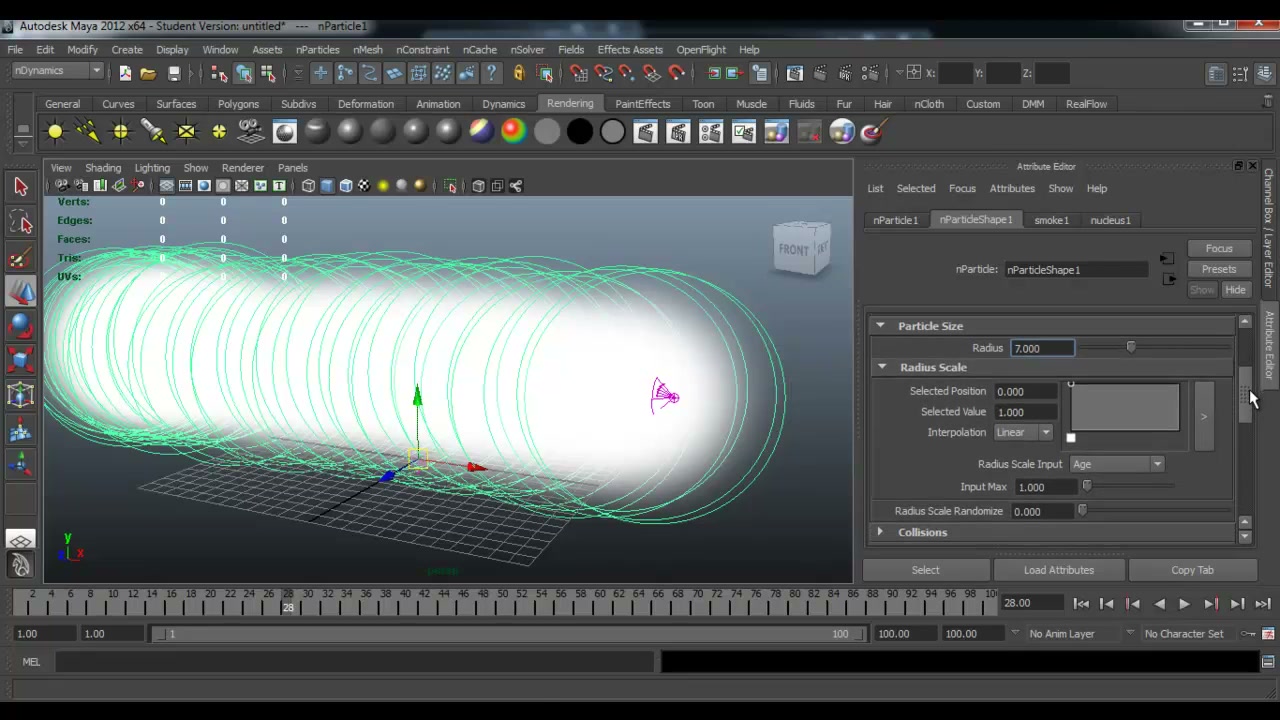The width and height of the screenshot is (1280, 720).
Task: Click the question mark help icon
Action: click(x=491, y=73)
